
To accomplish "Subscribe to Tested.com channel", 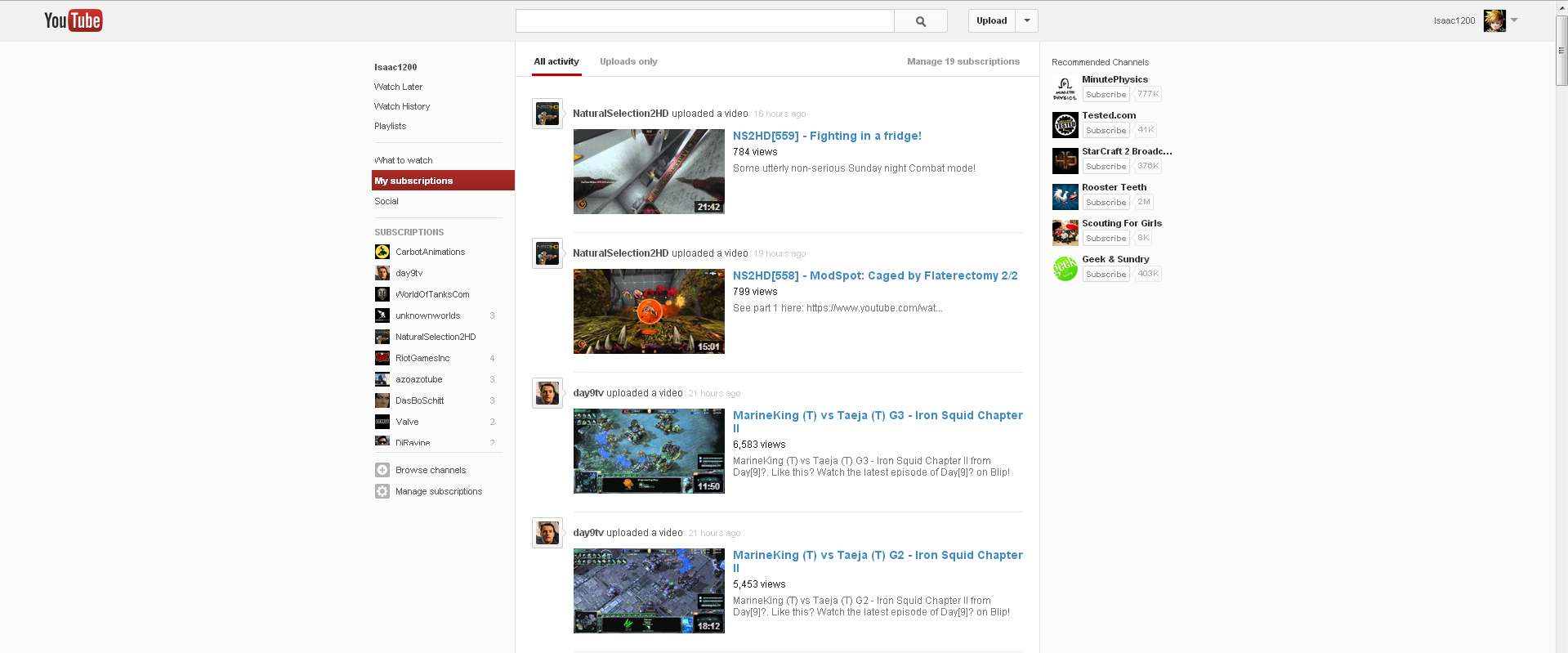I will (1106, 130).
